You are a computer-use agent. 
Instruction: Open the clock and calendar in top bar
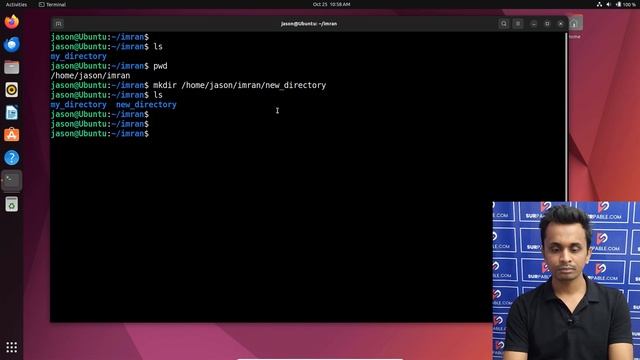[x=331, y=4]
